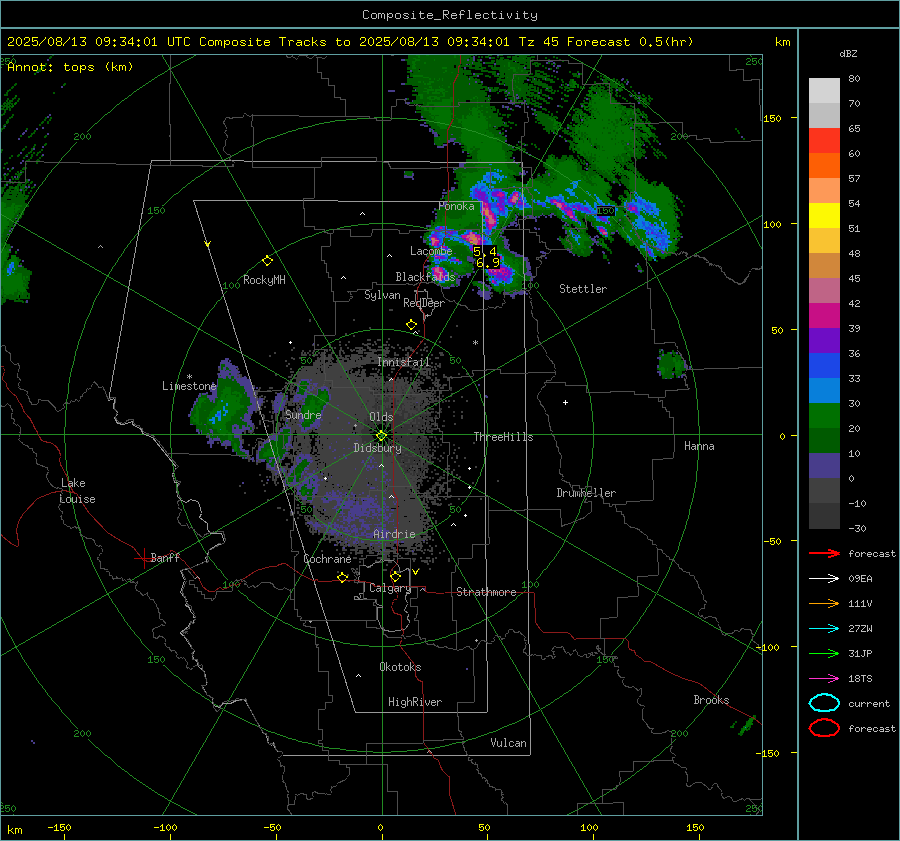This screenshot has width=900, height=841.
Task: Click the radar center marker above Didsbury
Action: [382, 435]
